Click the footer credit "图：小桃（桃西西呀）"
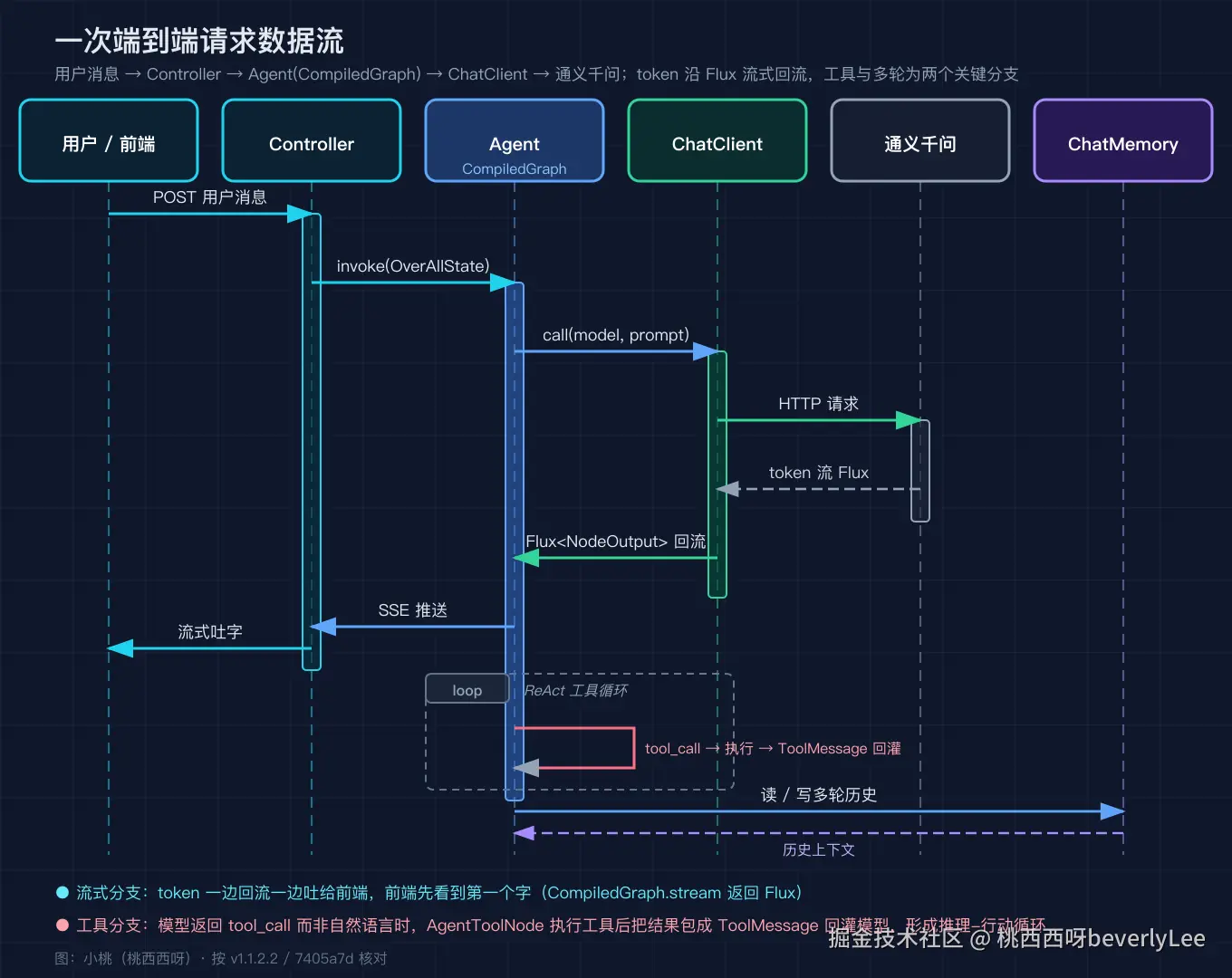This screenshot has height=978, width=1232. pos(123,958)
